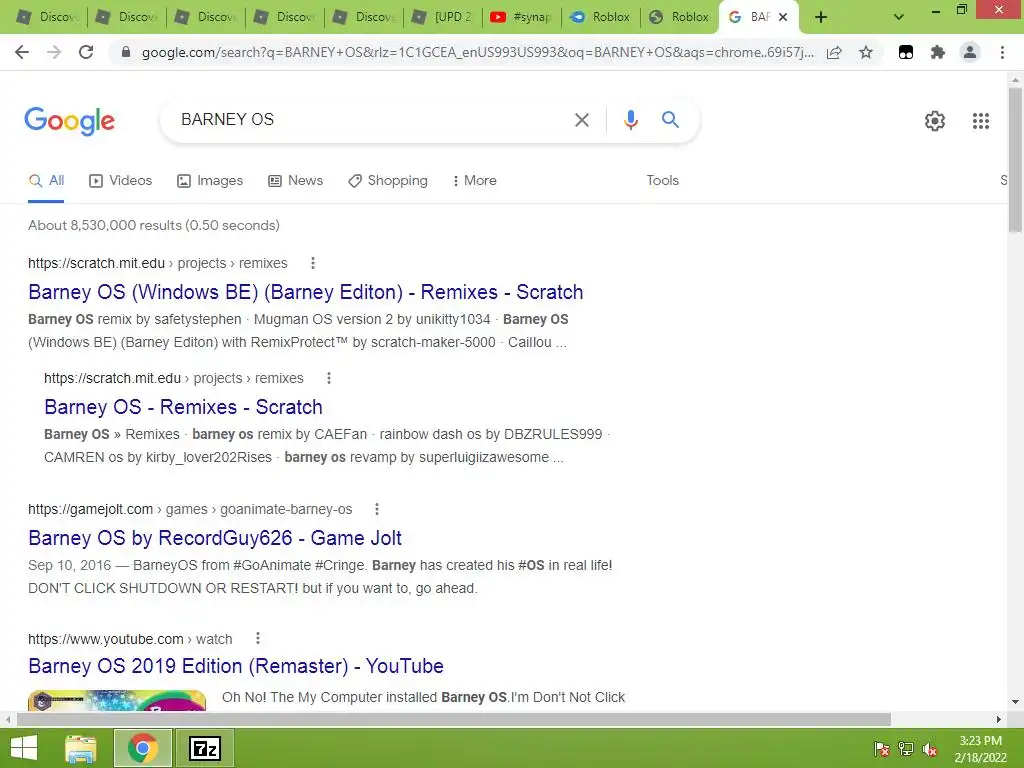This screenshot has width=1024, height=768.
Task: Open the YouTube result video thumbnail
Action: [117, 700]
